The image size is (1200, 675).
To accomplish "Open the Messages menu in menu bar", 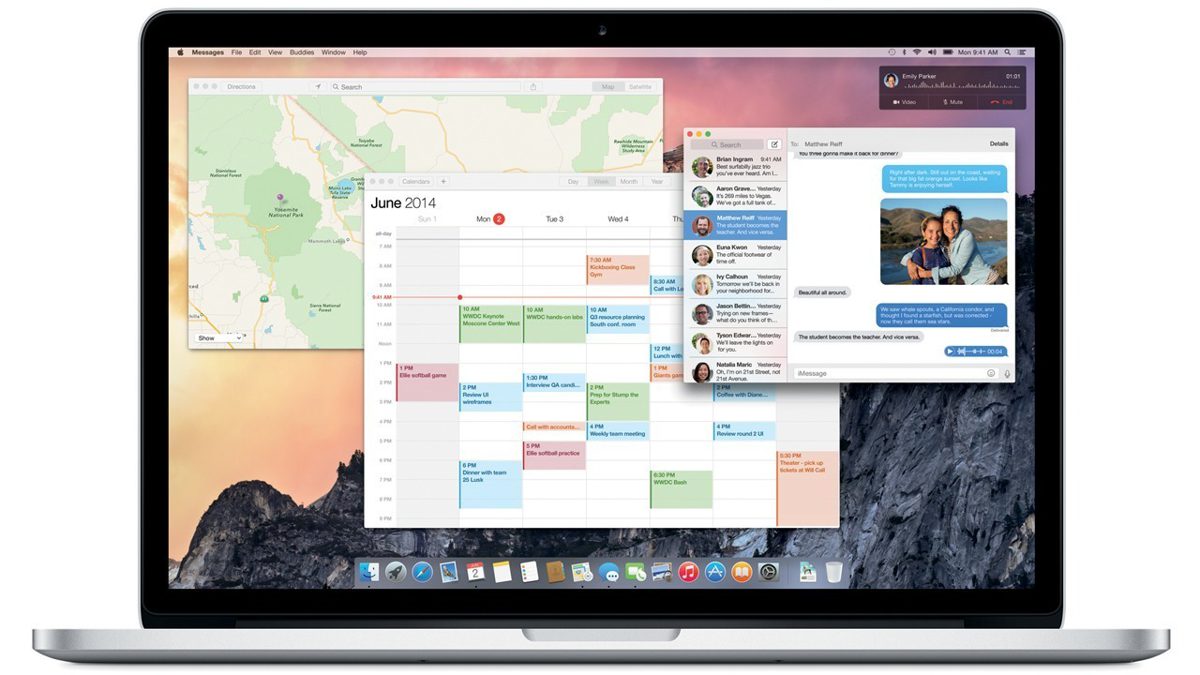I will pos(208,52).
